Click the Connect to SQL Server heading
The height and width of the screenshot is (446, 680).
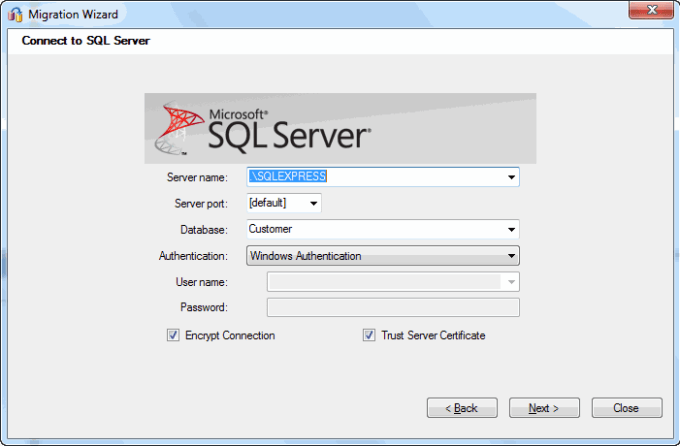pyautogui.click(x=86, y=41)
